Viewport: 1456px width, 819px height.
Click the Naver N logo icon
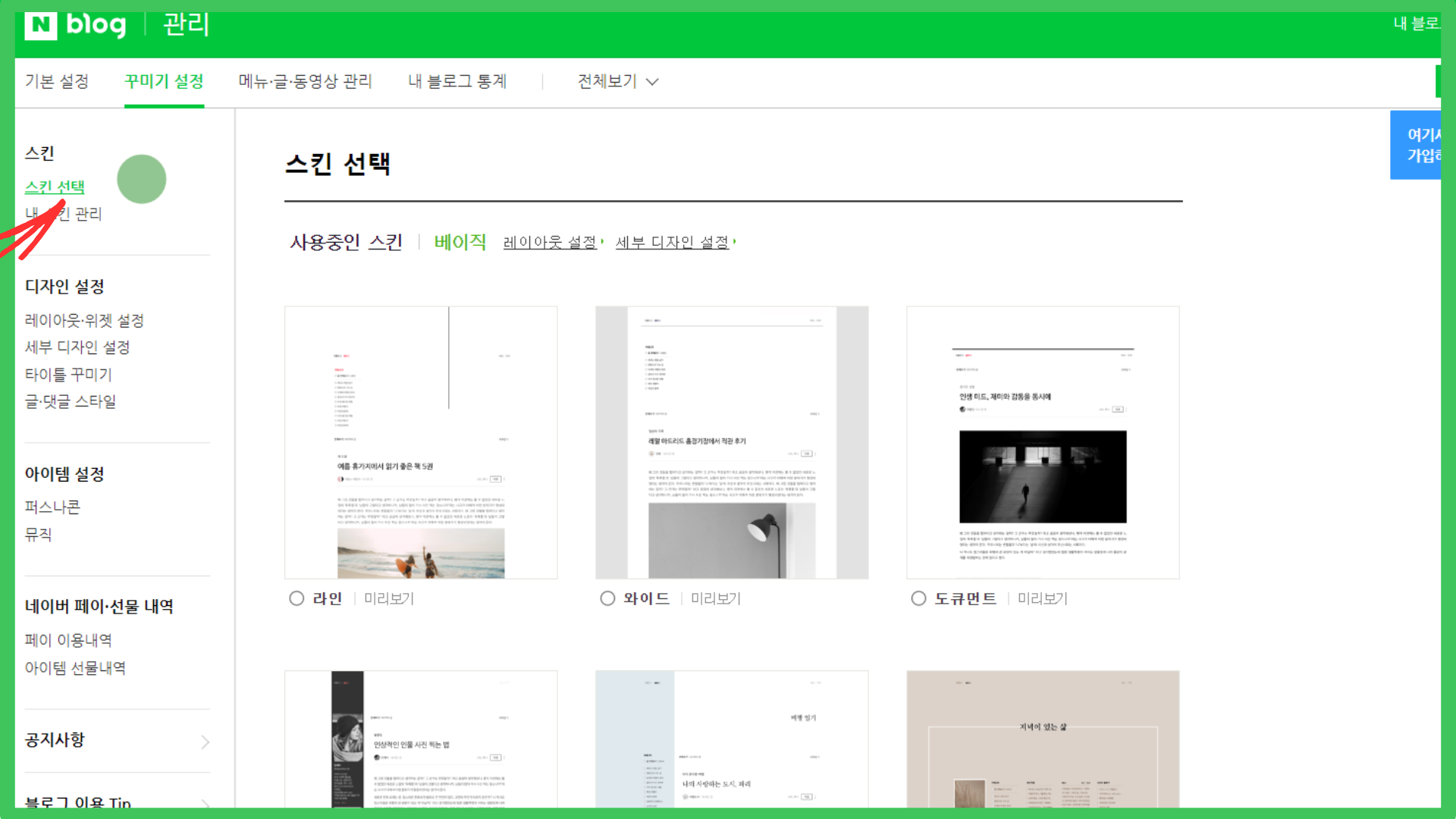(x=40, y=26)
